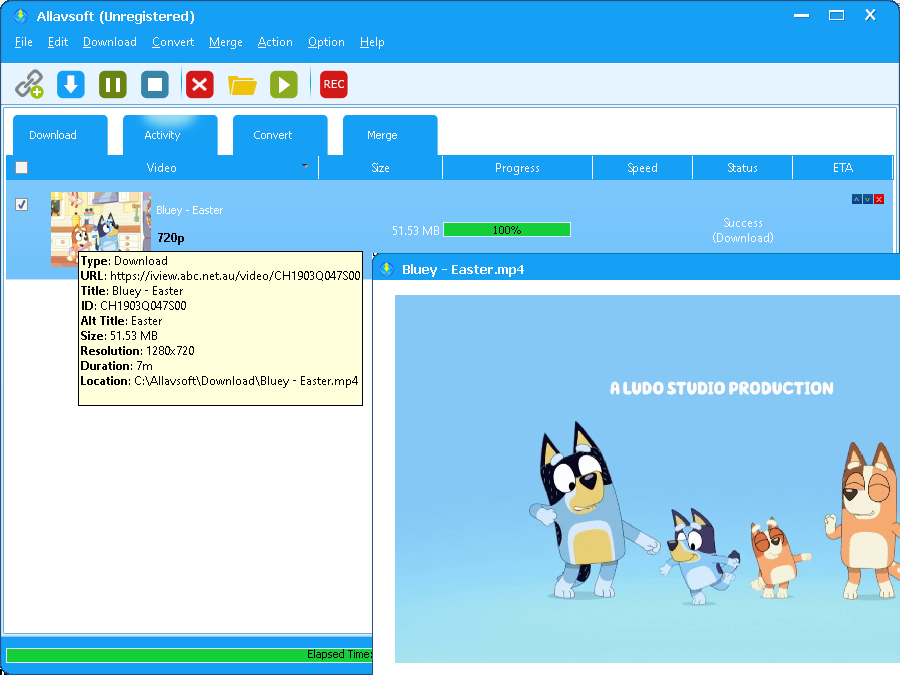Stop the task with the blue stop icon

155,84
